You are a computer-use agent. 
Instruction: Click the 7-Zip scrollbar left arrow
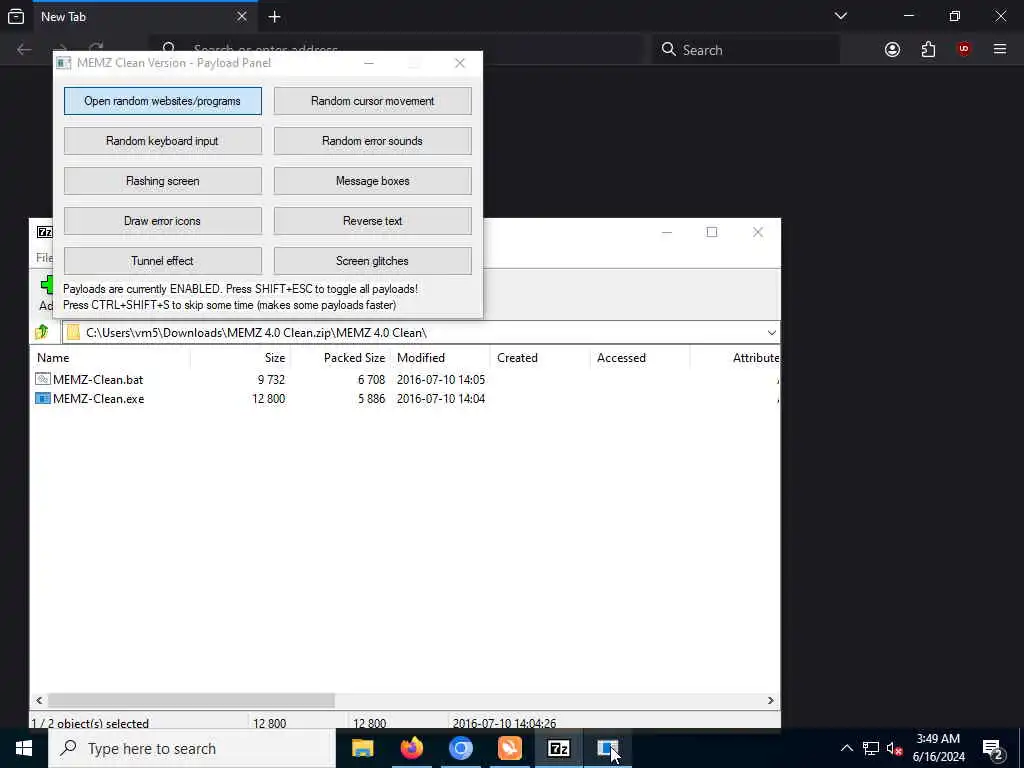[x=39, y=700]
